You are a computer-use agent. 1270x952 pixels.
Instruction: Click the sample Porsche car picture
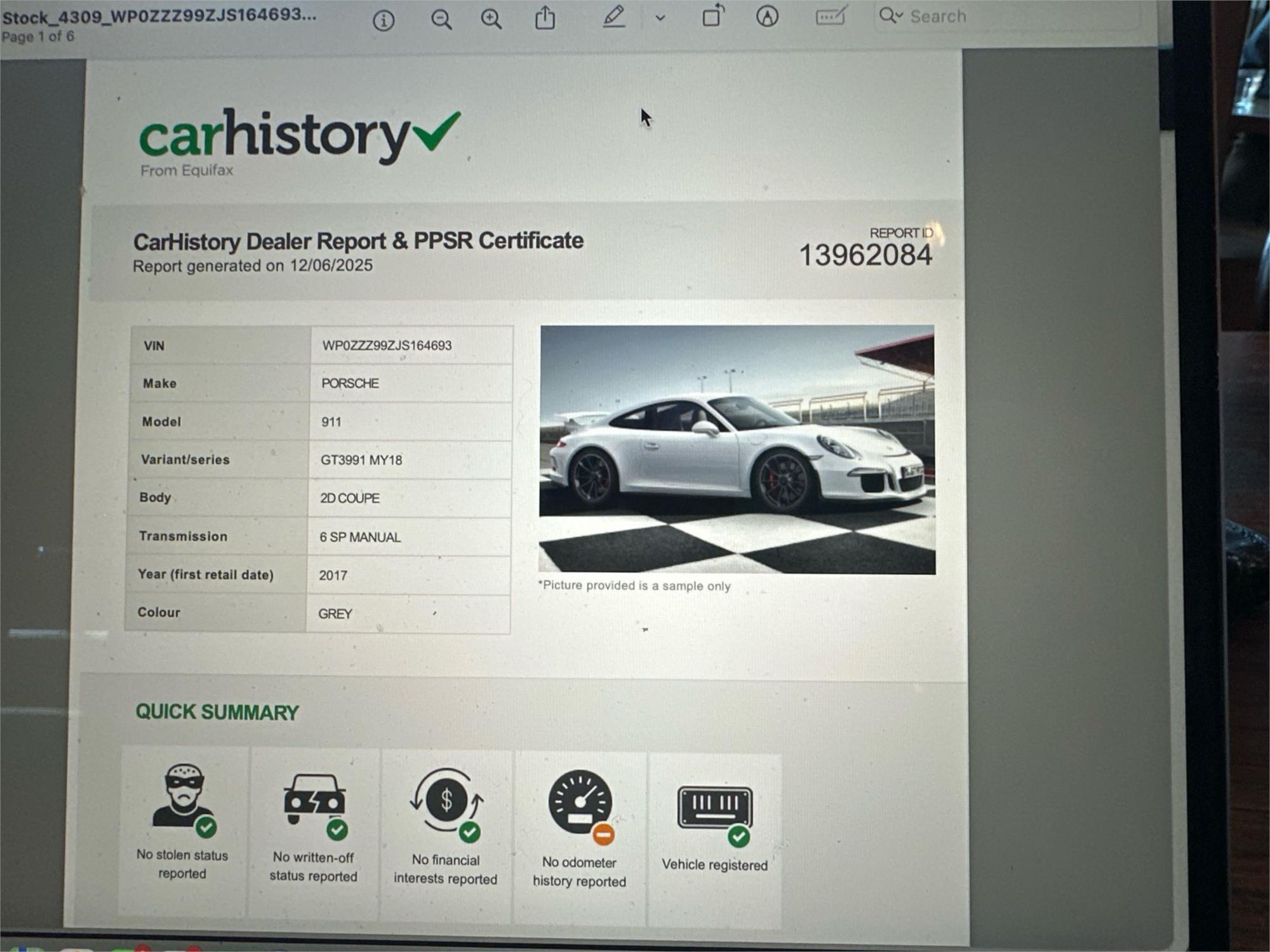(x=737, y=450)
